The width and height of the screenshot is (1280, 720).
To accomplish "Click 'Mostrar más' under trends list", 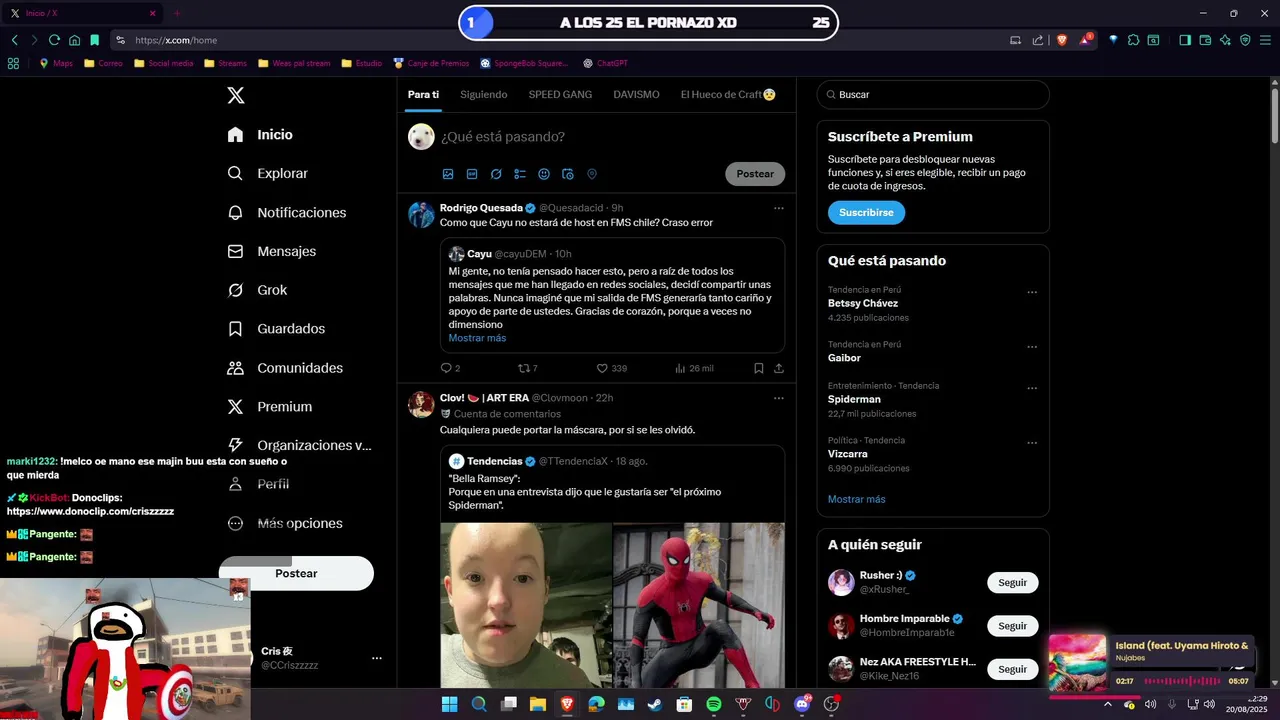I will [856, 499].
